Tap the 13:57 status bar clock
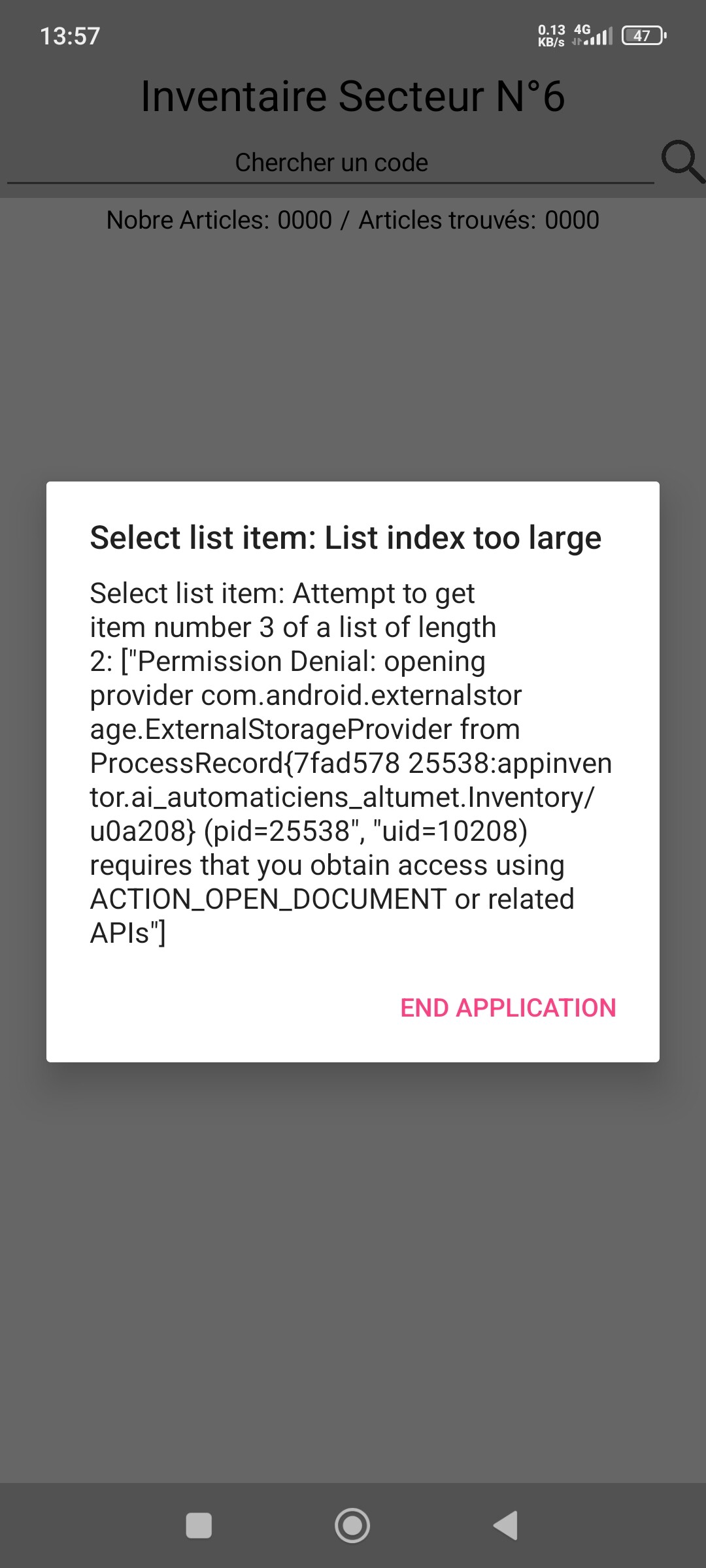The width and height of the screenshot is (706, 1568). 70,36
